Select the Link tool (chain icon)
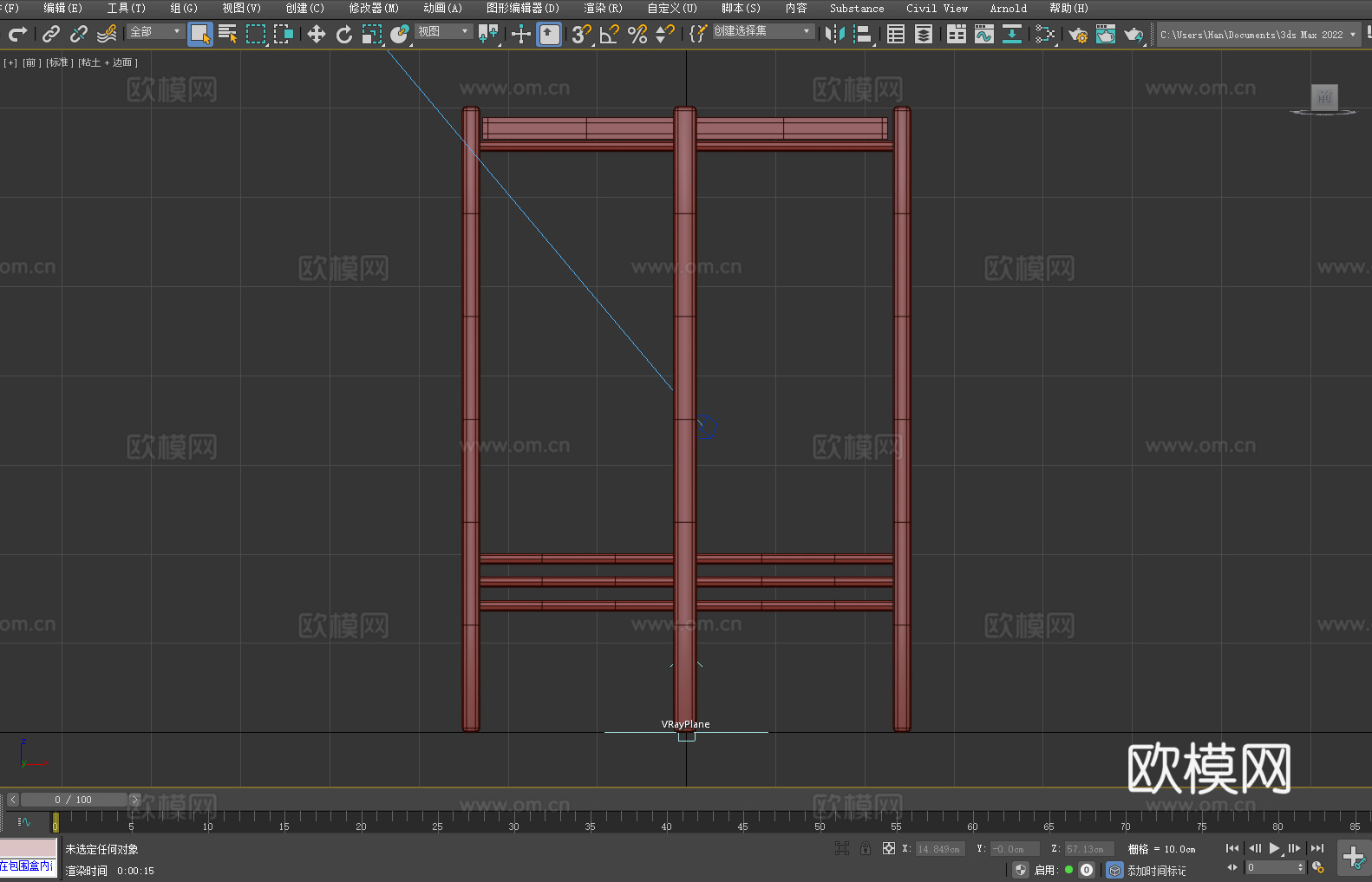Image resolution: width=1372 pixels, height=882 pixels. [51, 34]
